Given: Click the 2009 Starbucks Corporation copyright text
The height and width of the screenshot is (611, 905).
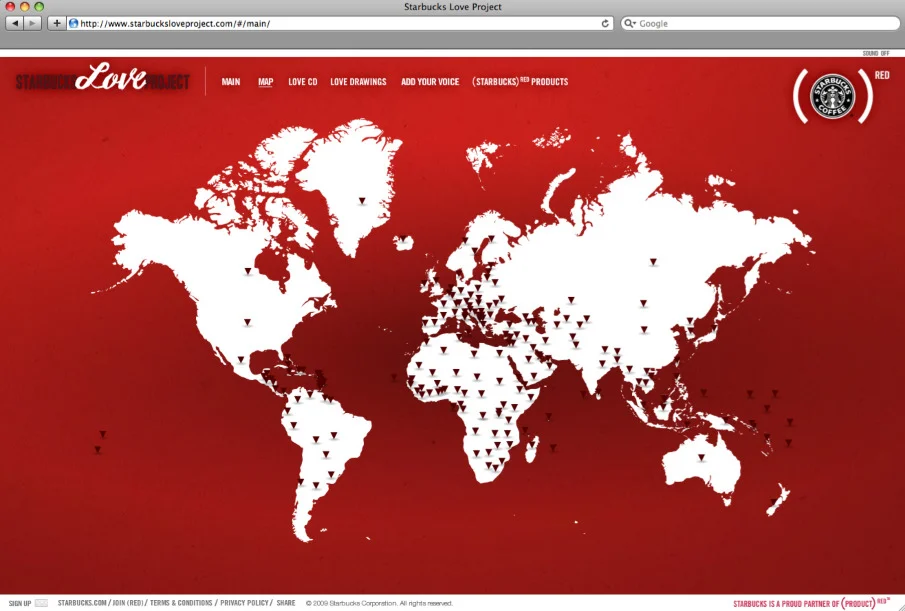Looking at the screenshot, I should click(379, 603).
